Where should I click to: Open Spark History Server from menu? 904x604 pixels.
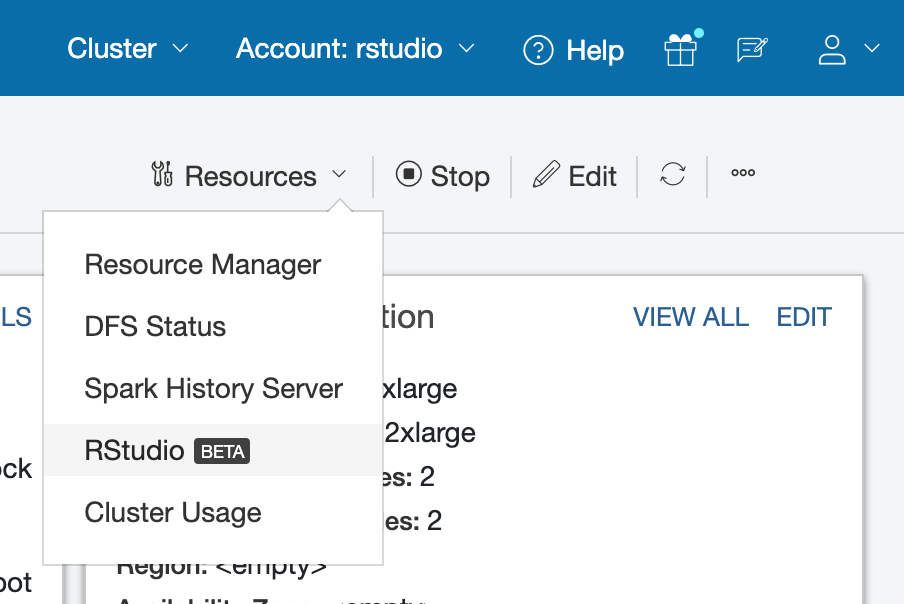tap(214, 389)
